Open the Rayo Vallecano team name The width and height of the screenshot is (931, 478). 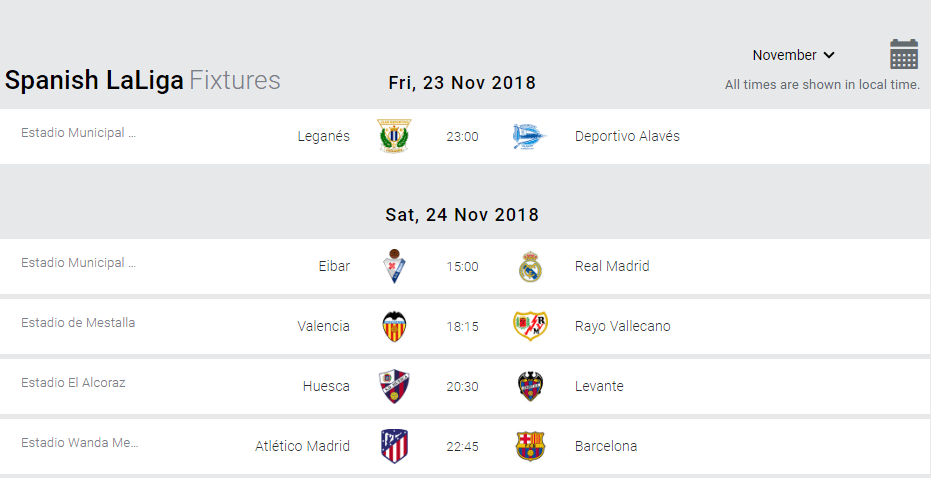[x=622, y=326]
